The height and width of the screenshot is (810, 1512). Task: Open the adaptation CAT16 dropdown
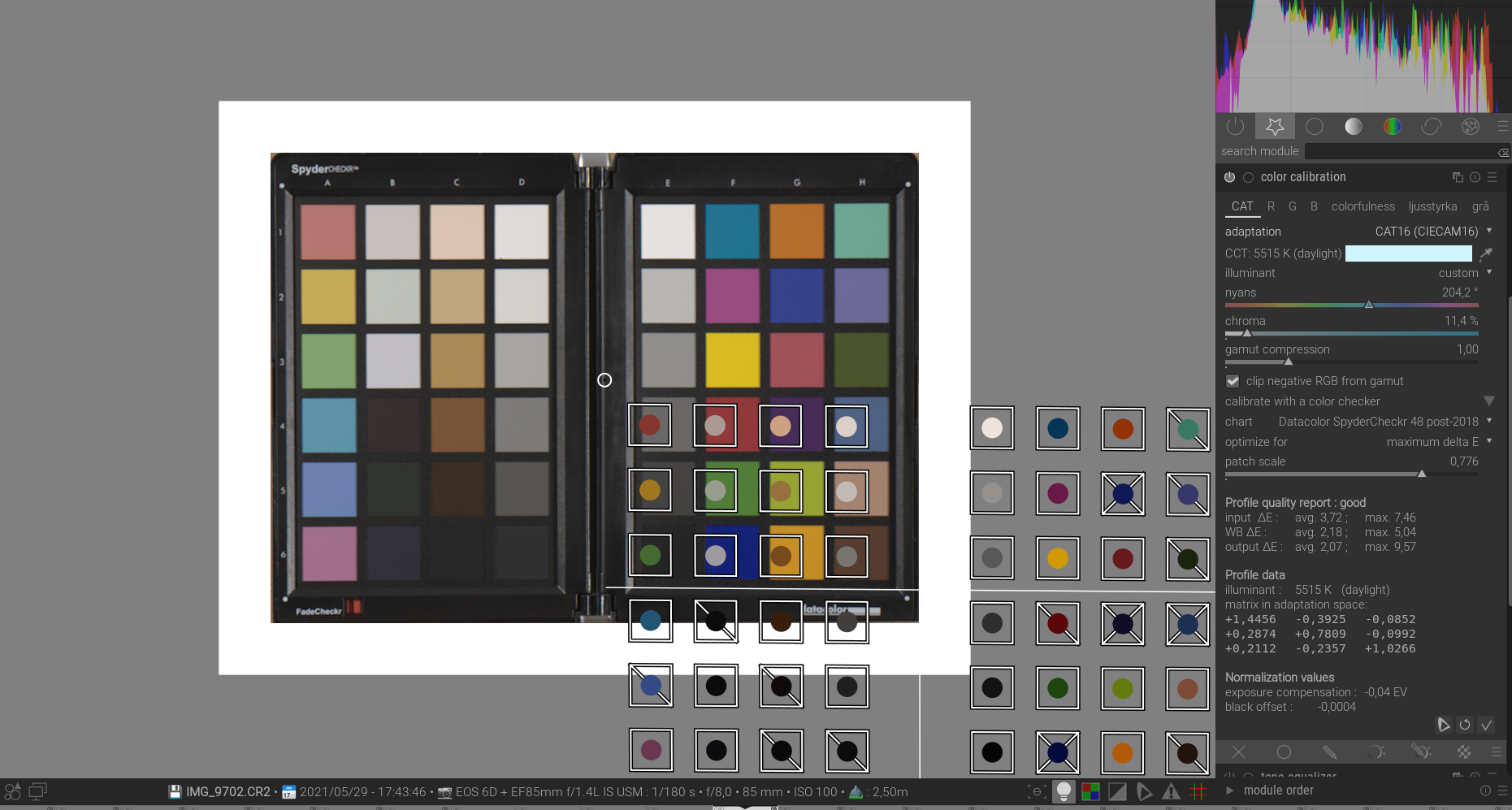point(1434,232)
